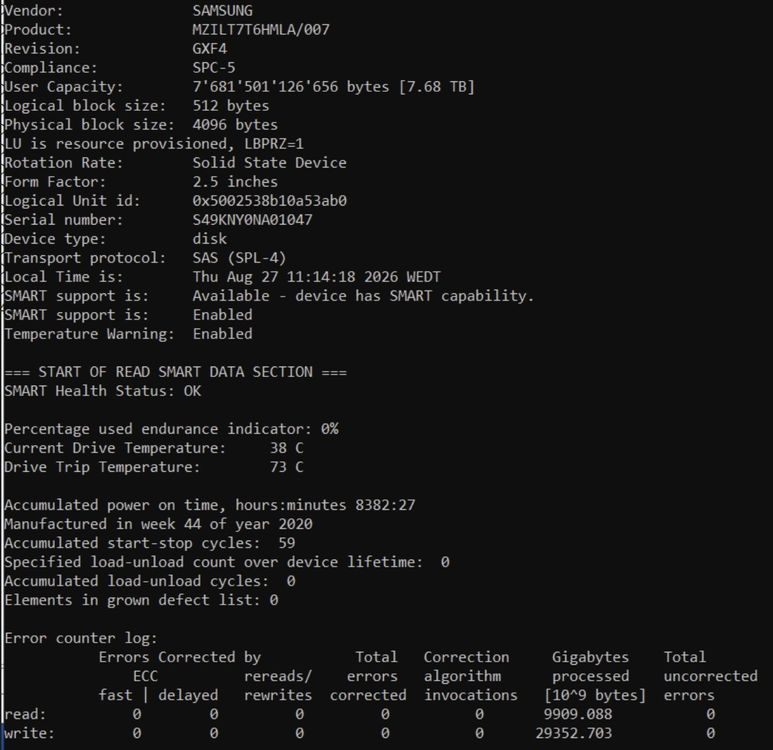This screenshot has width=773, height=750.
Task: Click the serial number S49KNY0NA01047
Action: tap(252, 219)
